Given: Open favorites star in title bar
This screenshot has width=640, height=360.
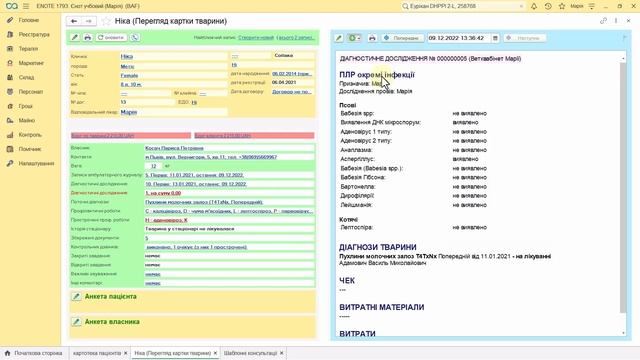Looking at the screenshot, I should point(562,6).
